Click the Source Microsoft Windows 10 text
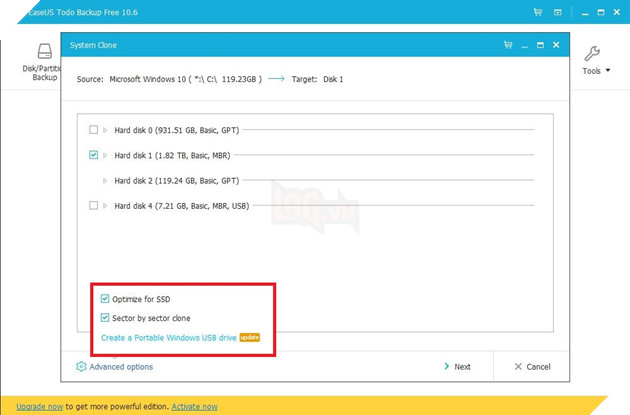This screenshot has width=630, height=415. [x=169, y=79]
